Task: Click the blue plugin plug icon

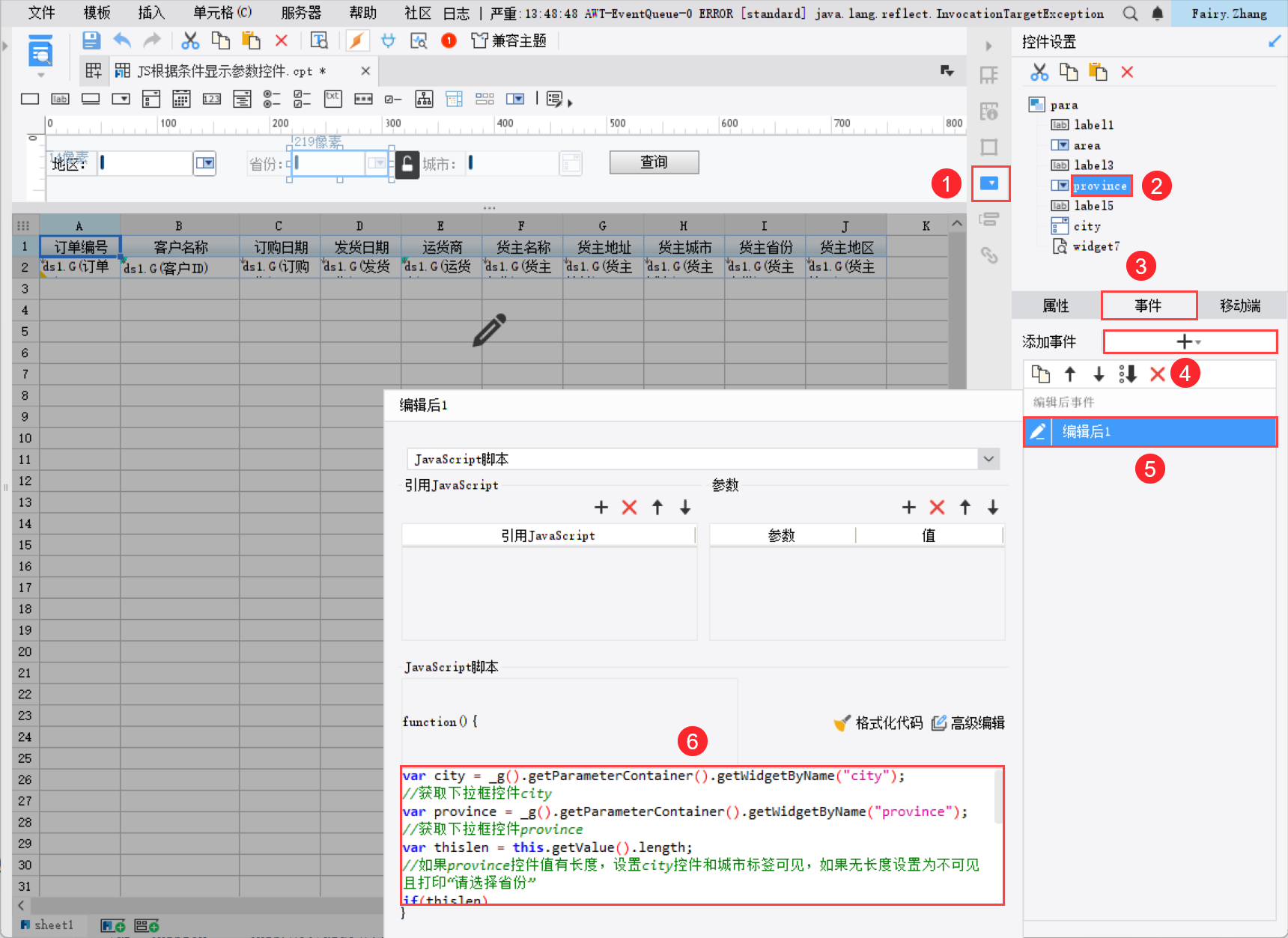Action: click(x=388, y=40)
